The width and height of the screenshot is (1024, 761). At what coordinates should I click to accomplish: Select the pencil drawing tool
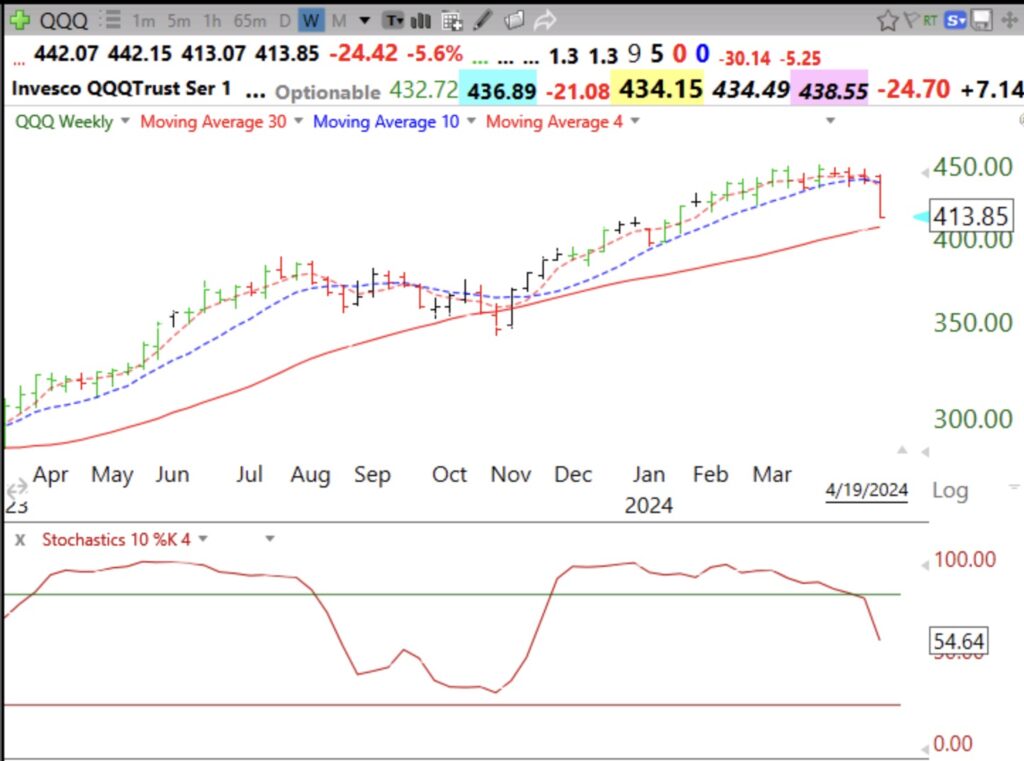click(483, 20)
